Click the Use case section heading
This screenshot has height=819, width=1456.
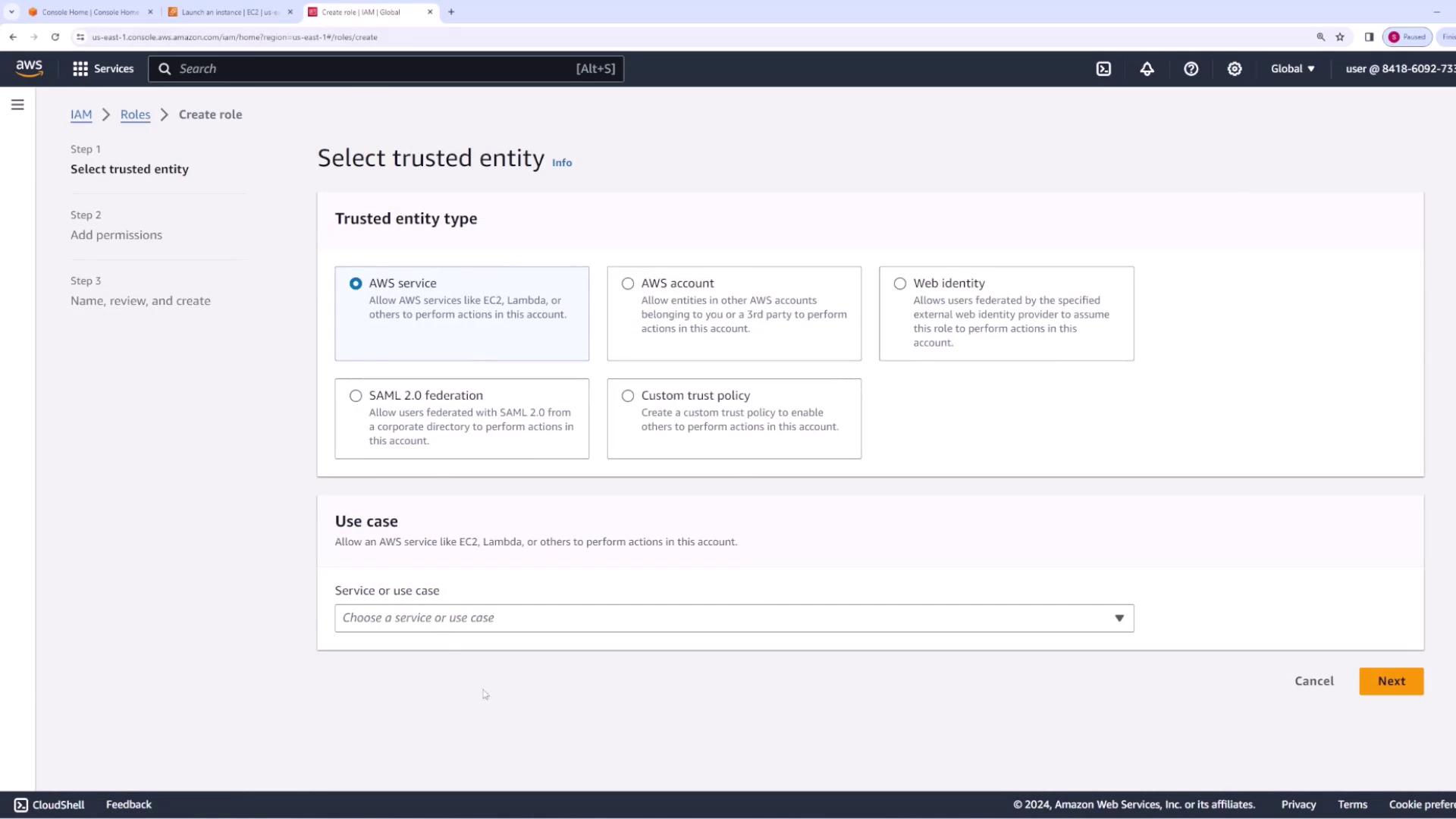point(366,522)
